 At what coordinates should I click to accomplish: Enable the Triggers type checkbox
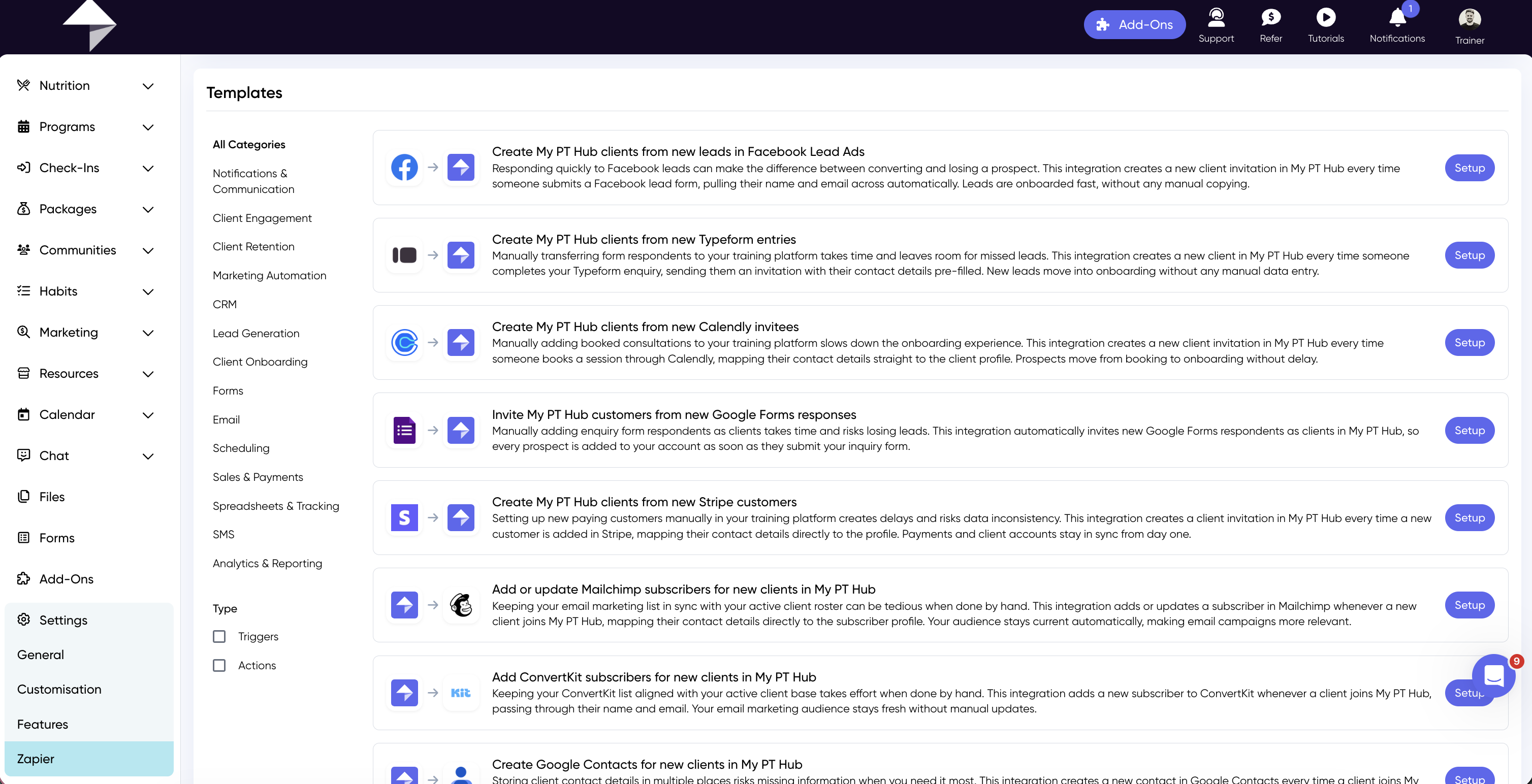(219, 636)
